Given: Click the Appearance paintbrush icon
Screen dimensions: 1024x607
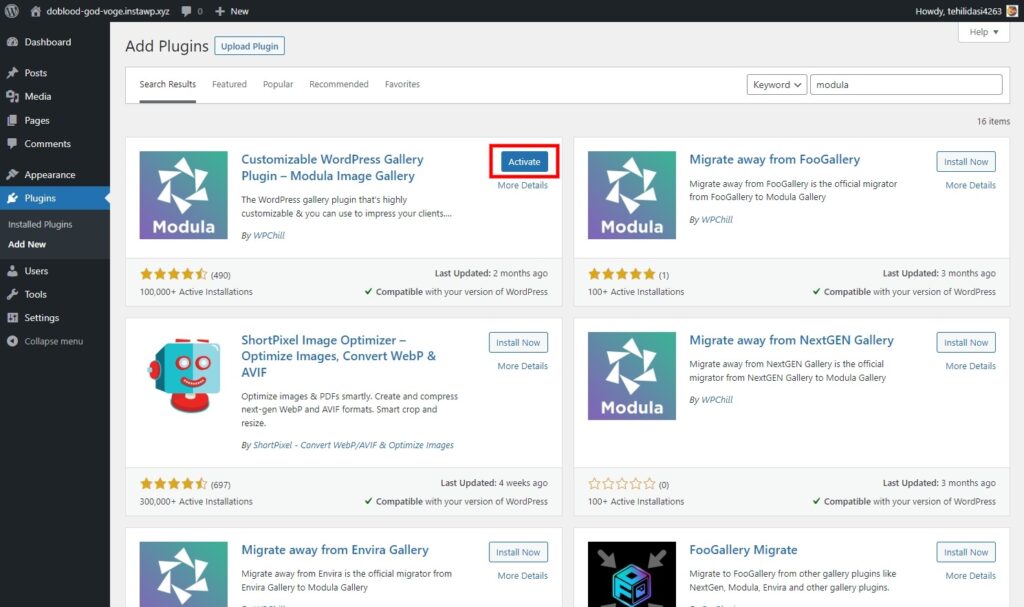Looking at the screenshot, I should [12, 175].
